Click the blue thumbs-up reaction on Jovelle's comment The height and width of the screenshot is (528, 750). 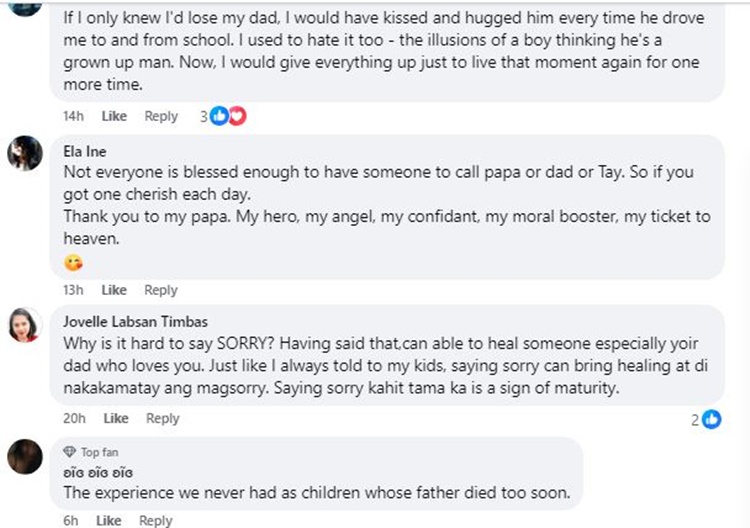tap(711, 419)
